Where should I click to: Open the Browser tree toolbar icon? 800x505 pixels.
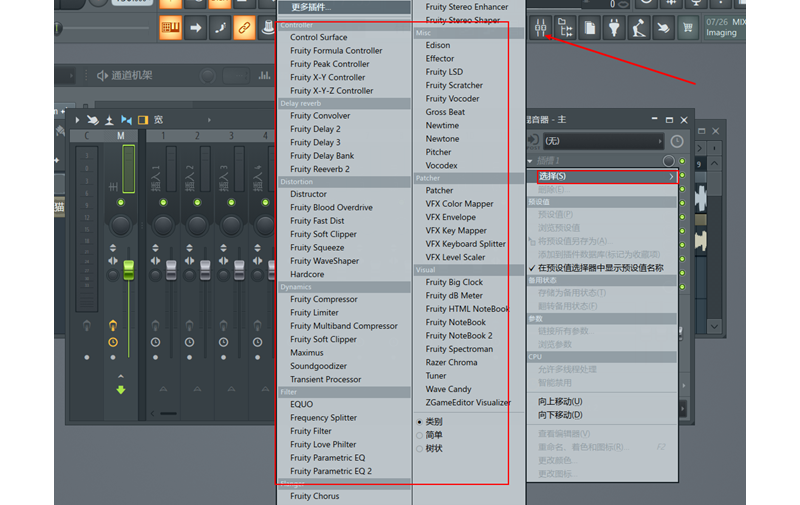(x=565, y=28)
